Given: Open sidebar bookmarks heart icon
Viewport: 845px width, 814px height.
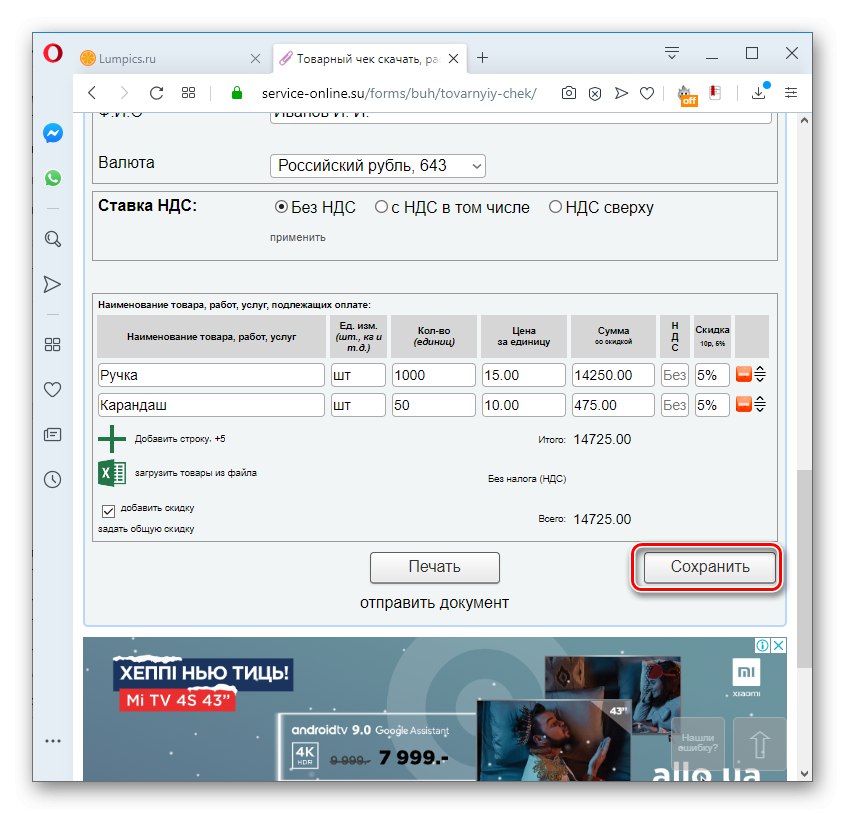Looking at the screenshot, I should (52, 389).
